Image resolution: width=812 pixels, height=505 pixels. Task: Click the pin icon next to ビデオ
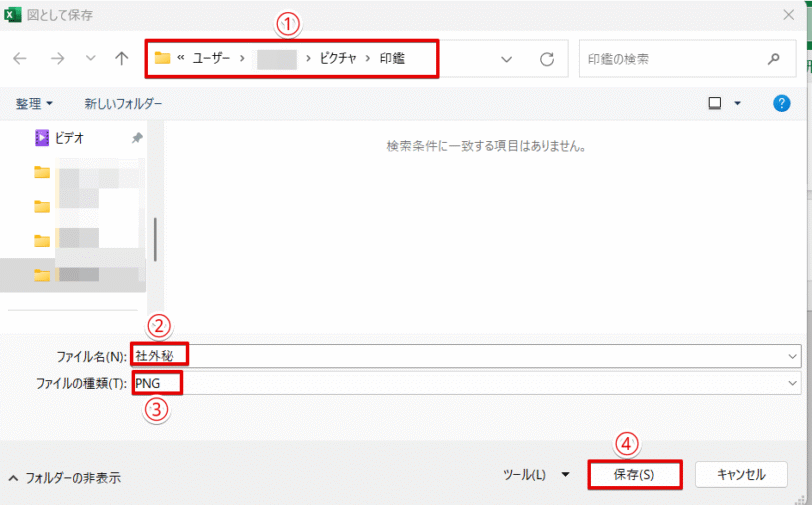tap(137, 138)
